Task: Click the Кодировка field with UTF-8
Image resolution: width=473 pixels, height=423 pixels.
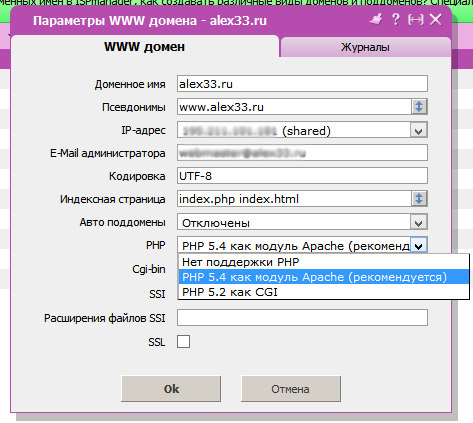Action: pos(302,176)
